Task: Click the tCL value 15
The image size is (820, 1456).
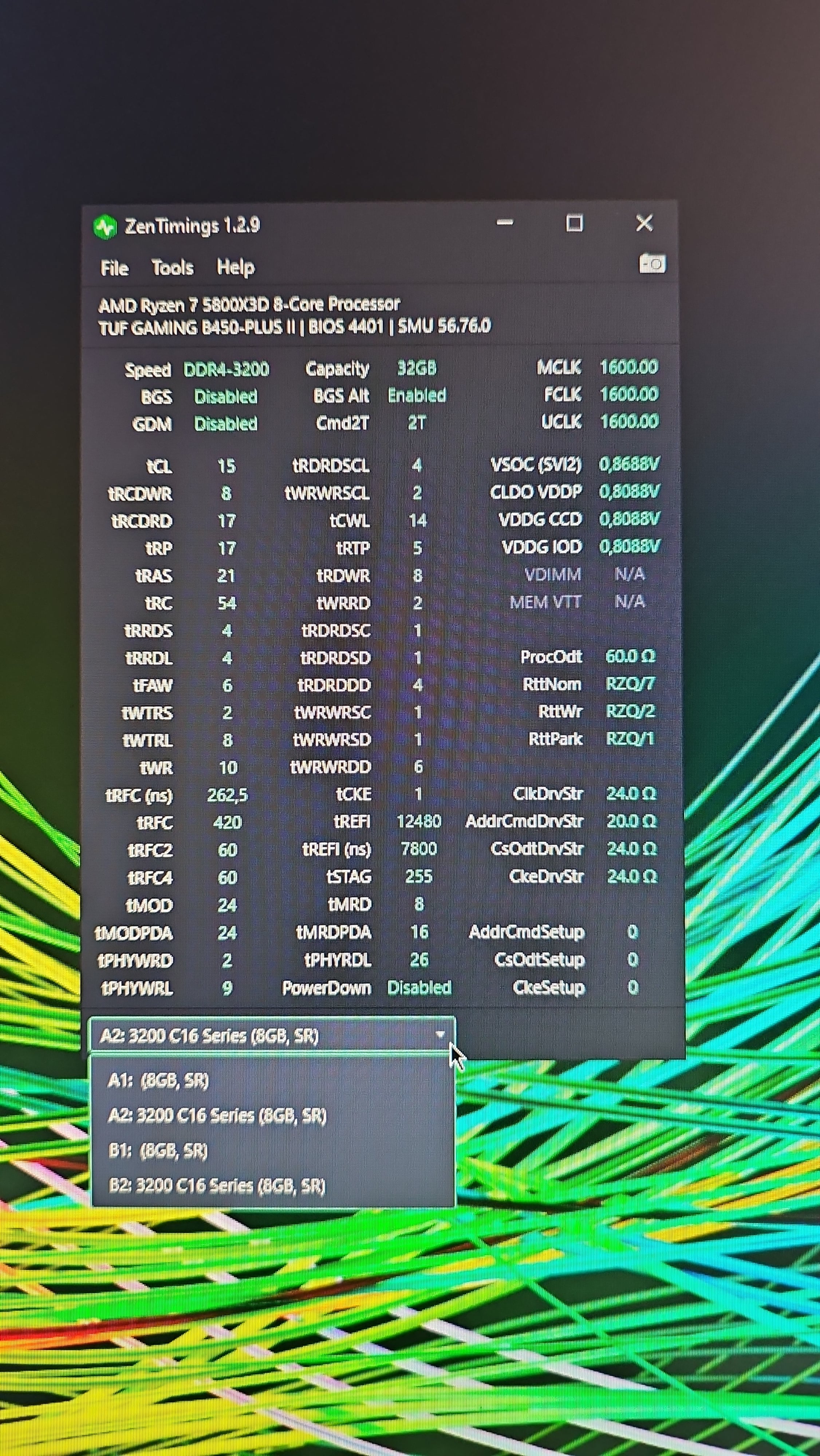Action: 226,466
